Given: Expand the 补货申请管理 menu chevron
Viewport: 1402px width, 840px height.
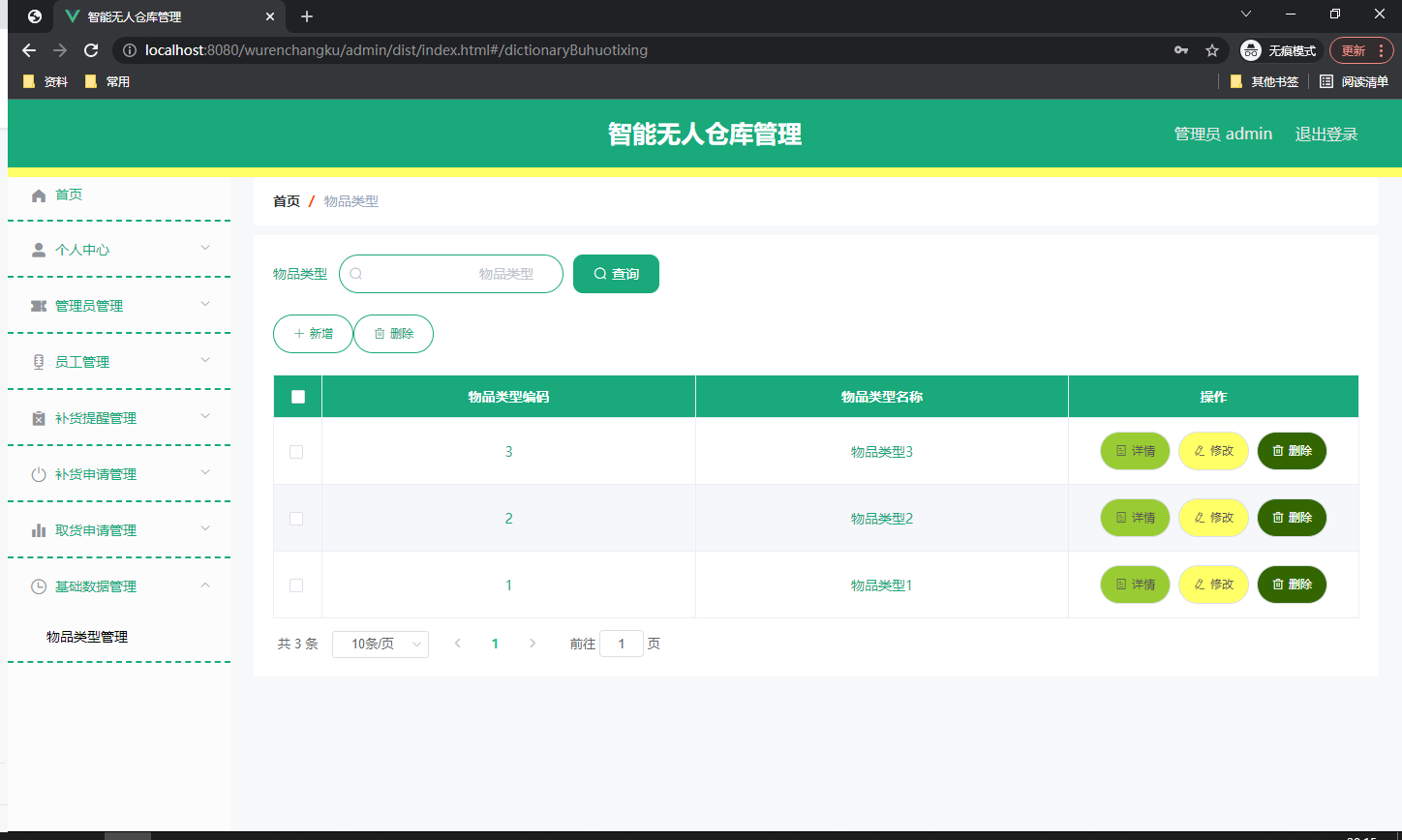Looking at the screenshot, I should click(x=205, y=472).
